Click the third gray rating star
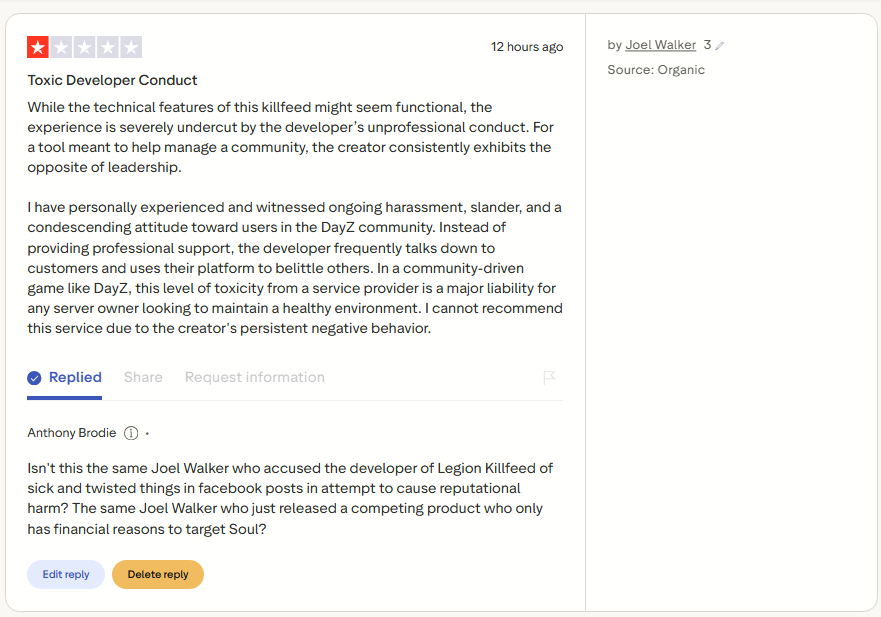Screen dimensions: 881x617 (84, 47)
